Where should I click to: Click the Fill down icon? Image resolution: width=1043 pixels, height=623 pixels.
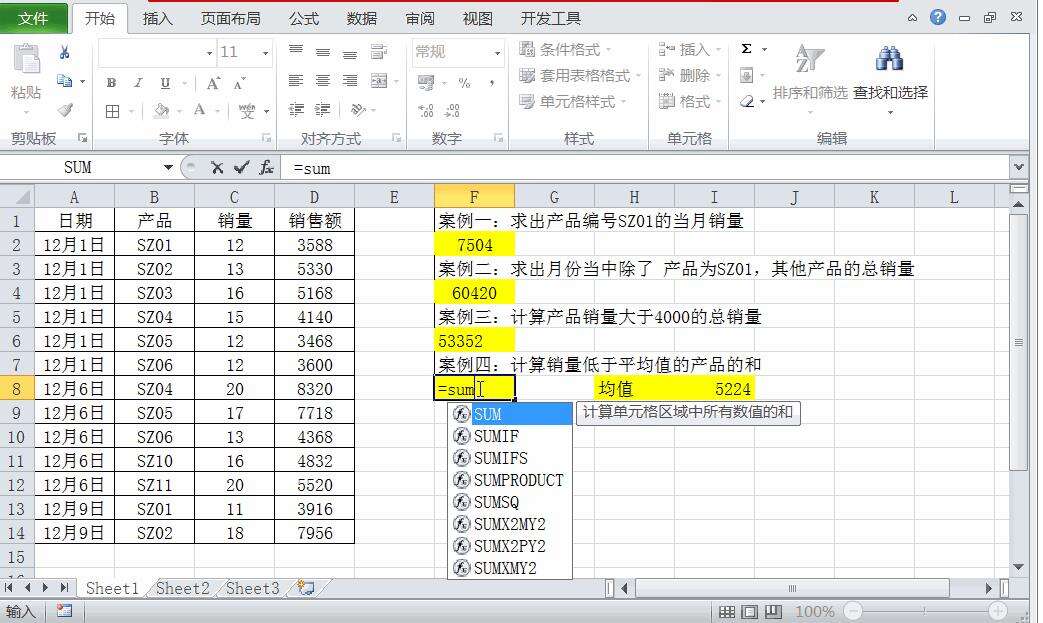747,75
